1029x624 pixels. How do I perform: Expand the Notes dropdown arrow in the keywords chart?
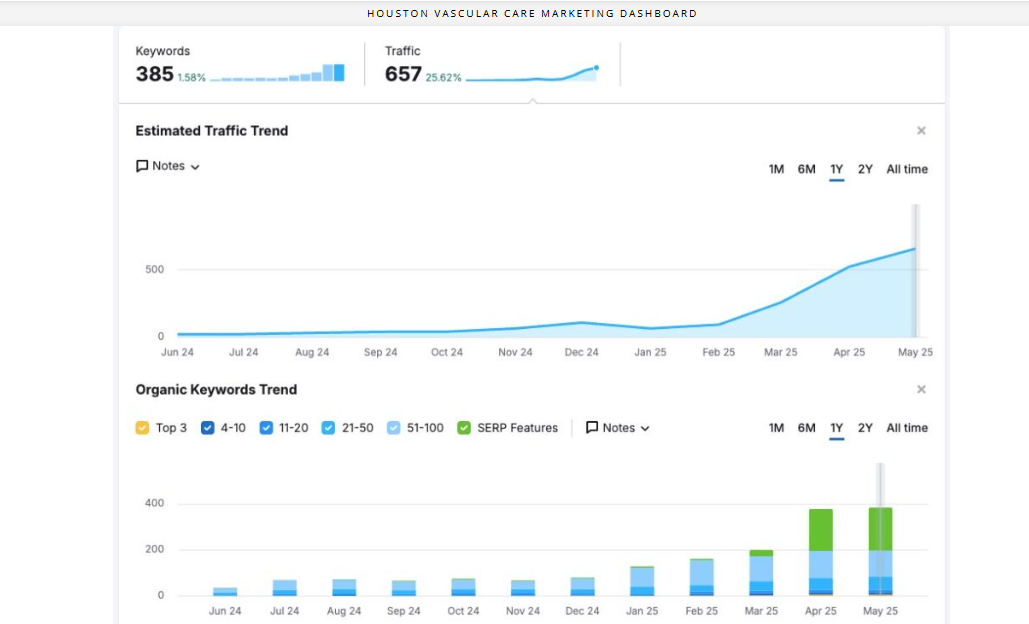click(645, 429)
